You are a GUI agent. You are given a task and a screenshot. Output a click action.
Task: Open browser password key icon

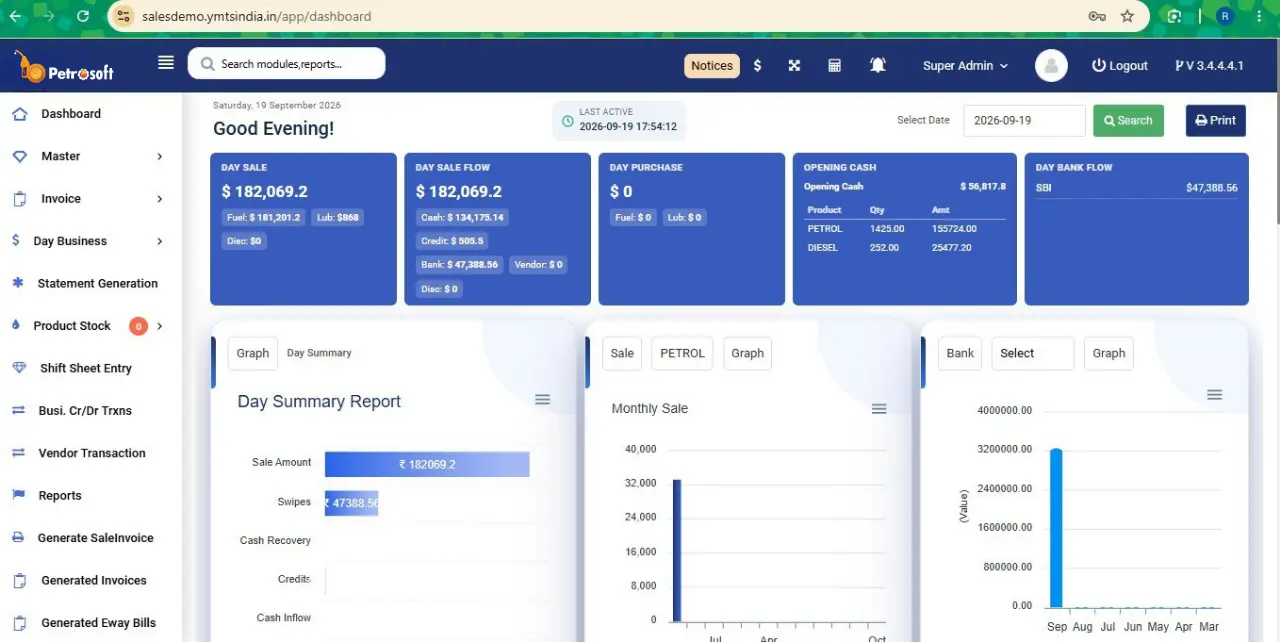click(x=1097, y=16)
